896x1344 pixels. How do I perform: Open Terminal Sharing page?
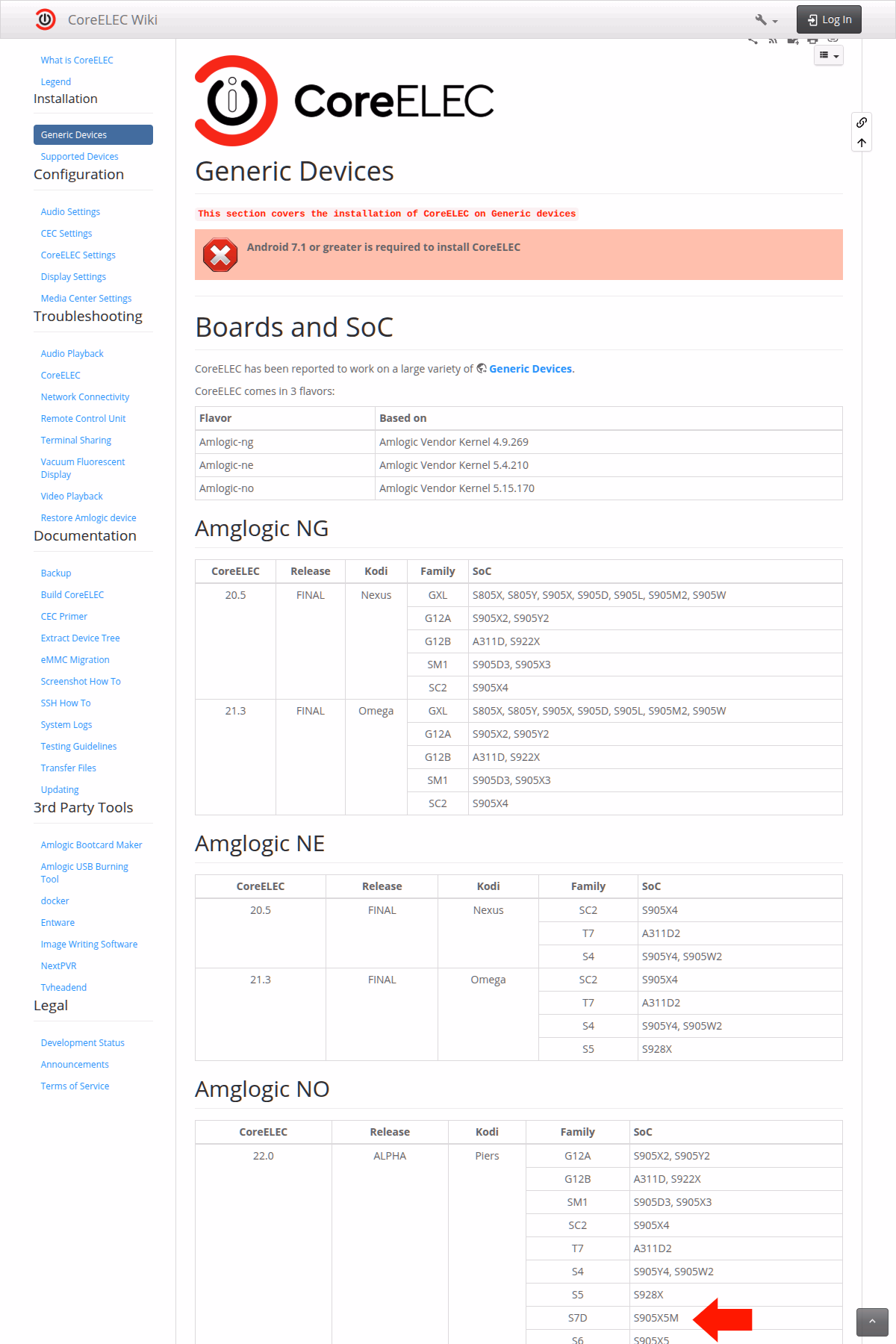pyautogui.click(x=76, y=441)
